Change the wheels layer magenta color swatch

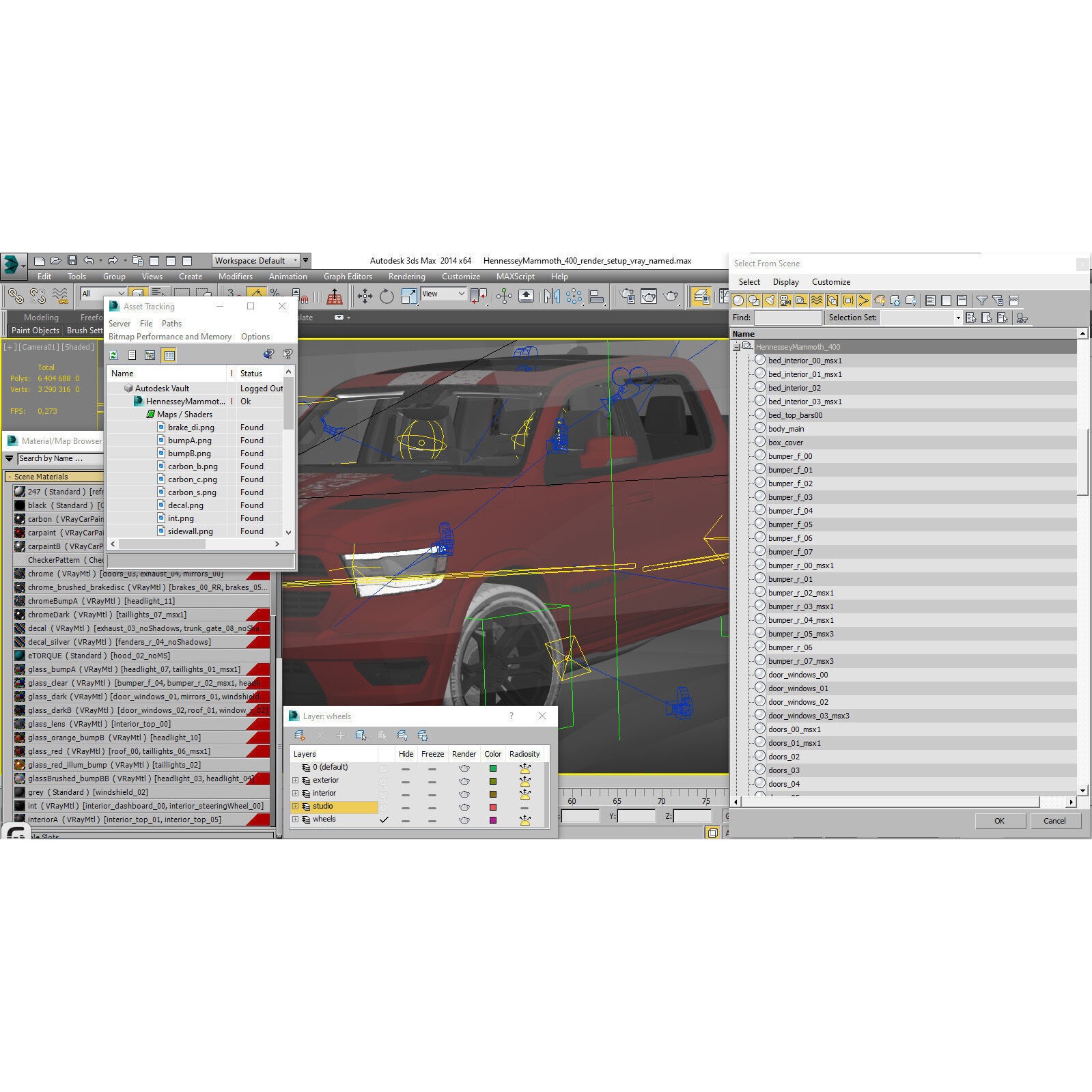493,820
